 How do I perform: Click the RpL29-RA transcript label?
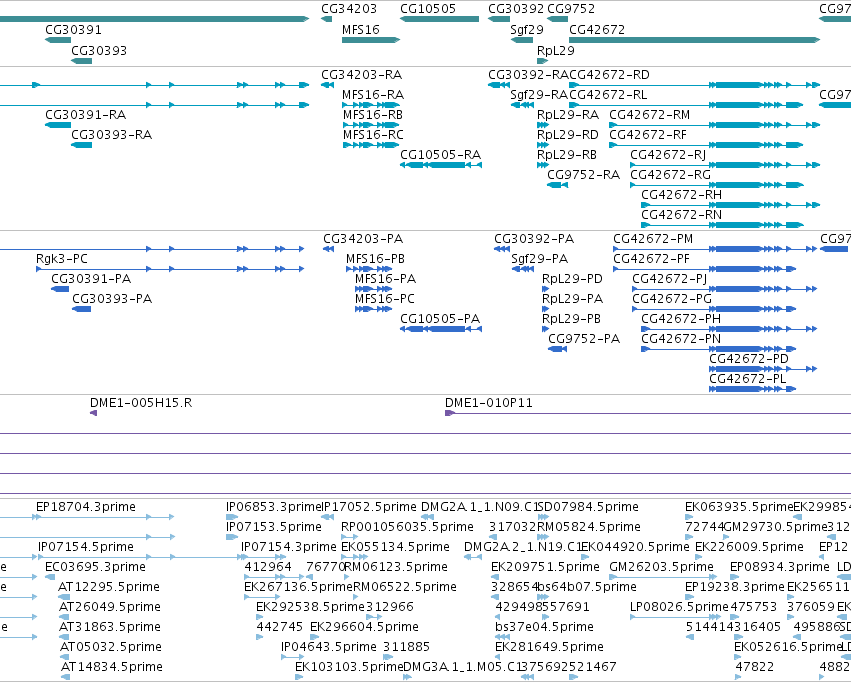point(568,114)
